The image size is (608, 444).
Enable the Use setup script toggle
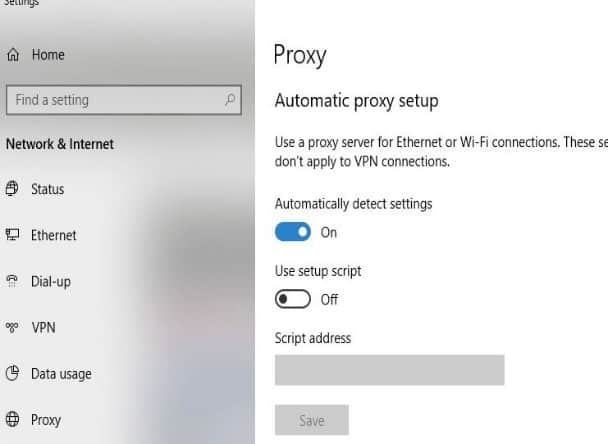pos(293,299)
